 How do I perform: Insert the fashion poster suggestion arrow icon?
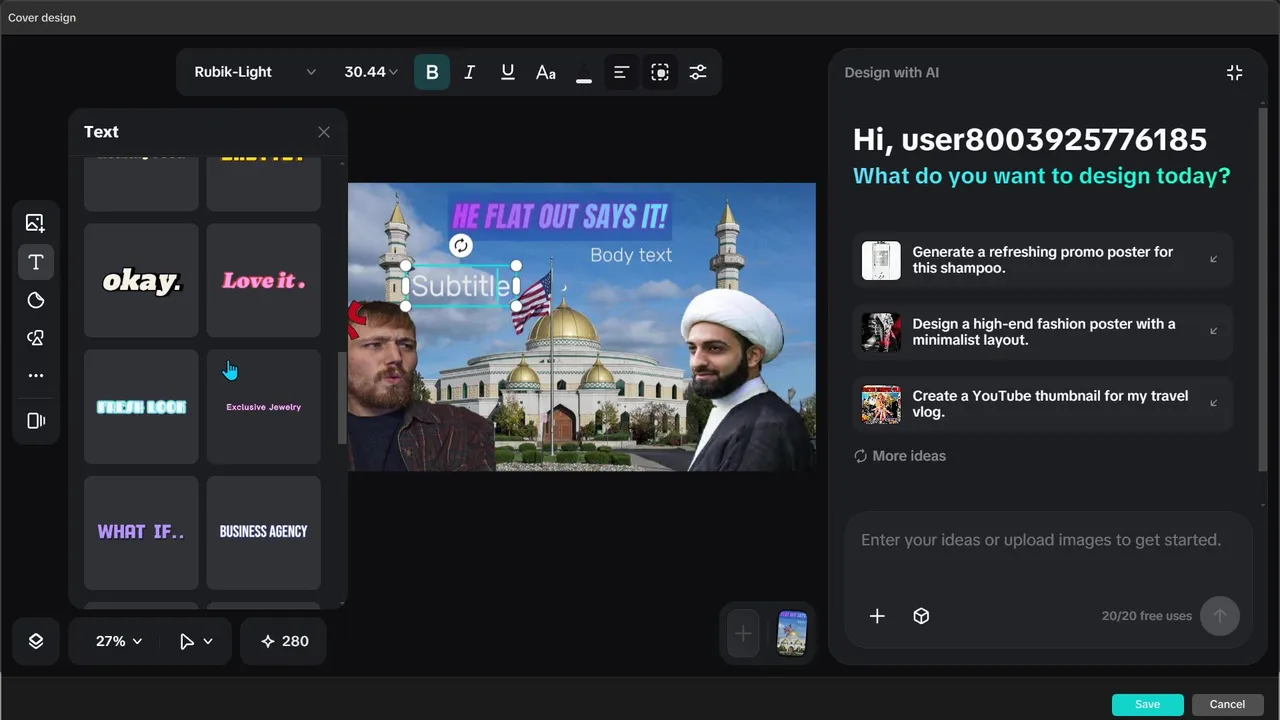coord(1214,331)
